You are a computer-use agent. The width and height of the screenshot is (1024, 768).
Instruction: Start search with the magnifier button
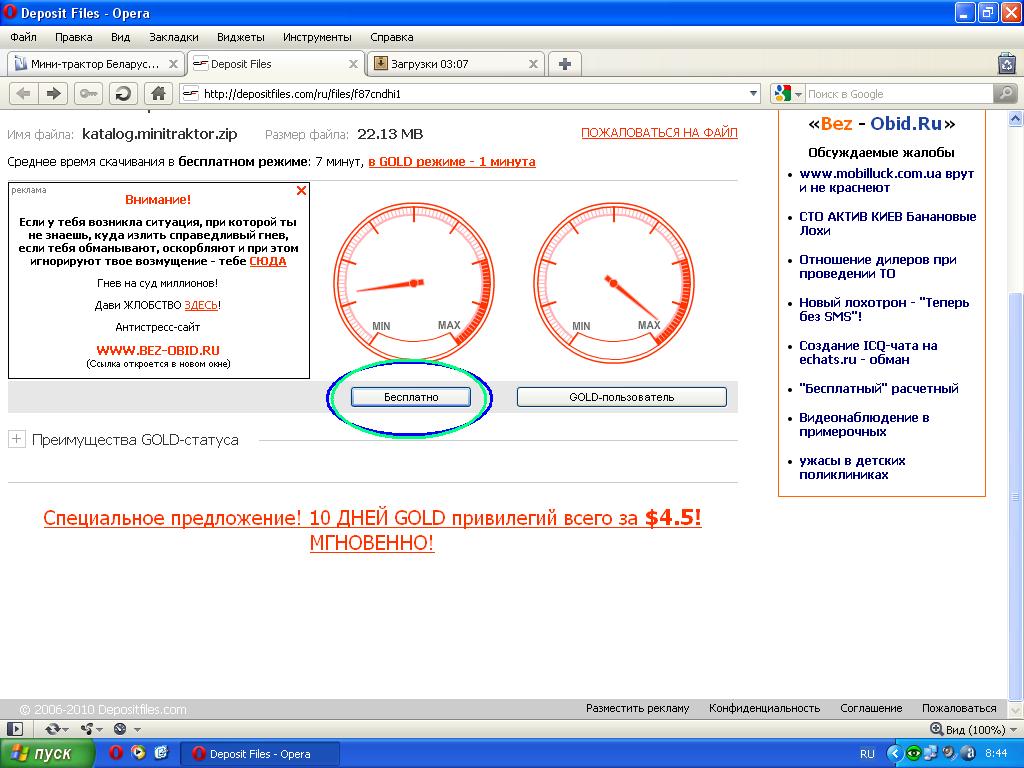[x=1005, y=94]
